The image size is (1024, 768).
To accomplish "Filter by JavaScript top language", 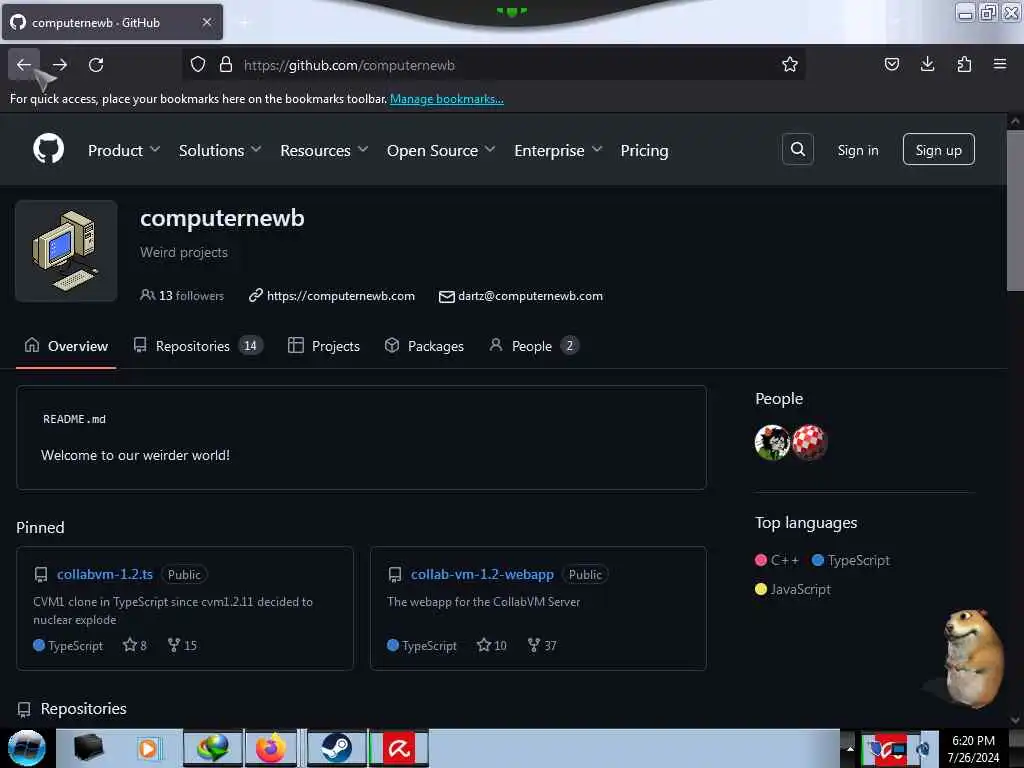I will (793, 589).
